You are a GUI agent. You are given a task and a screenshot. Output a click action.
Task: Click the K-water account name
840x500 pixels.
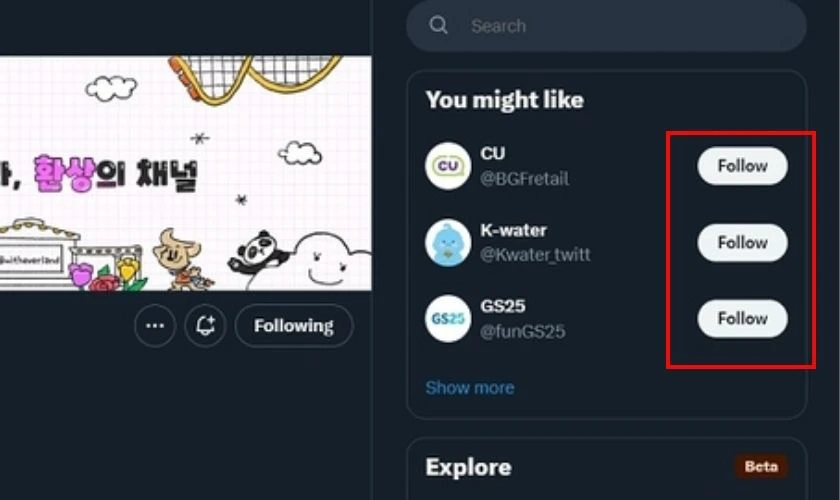tap(513, 230)
